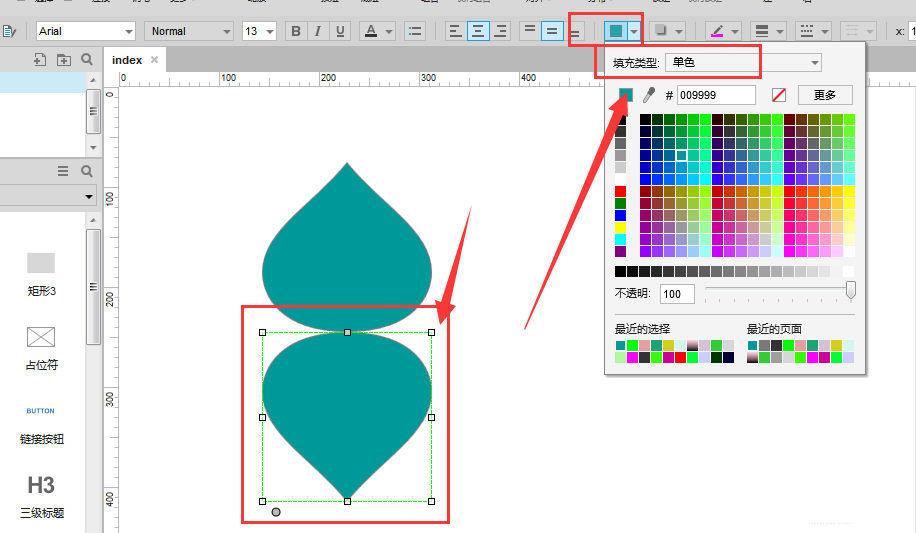Click the line pattern dashed icon
This screenshot has height=533, width=916.
(807, 31)
